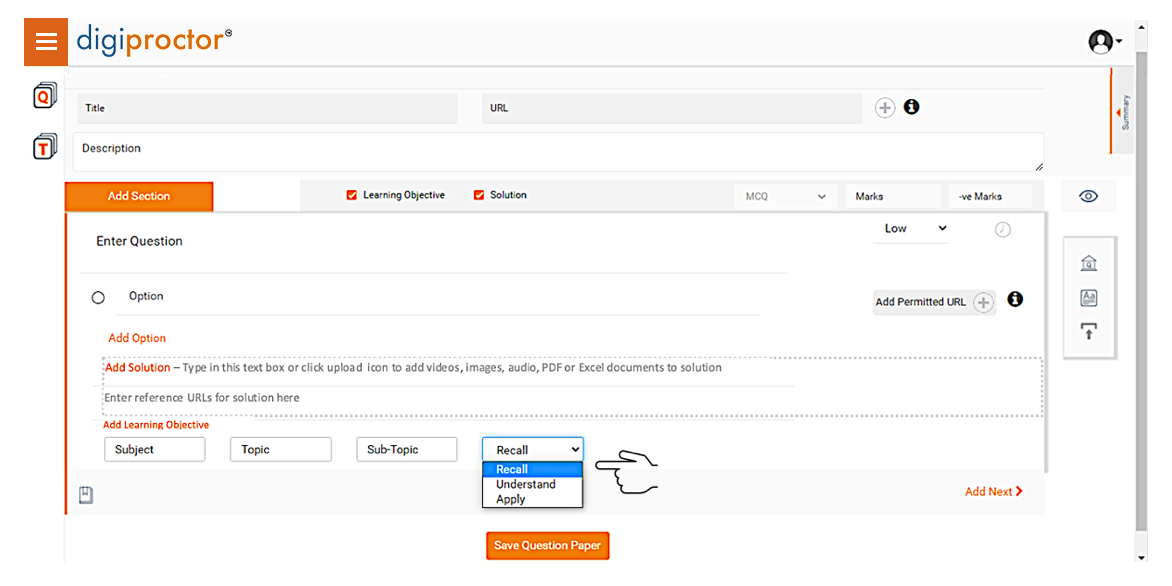The width and height of the screenshot is (1172, 586).
Task: Open the Low difficulty dropdown
Action: 914,228
